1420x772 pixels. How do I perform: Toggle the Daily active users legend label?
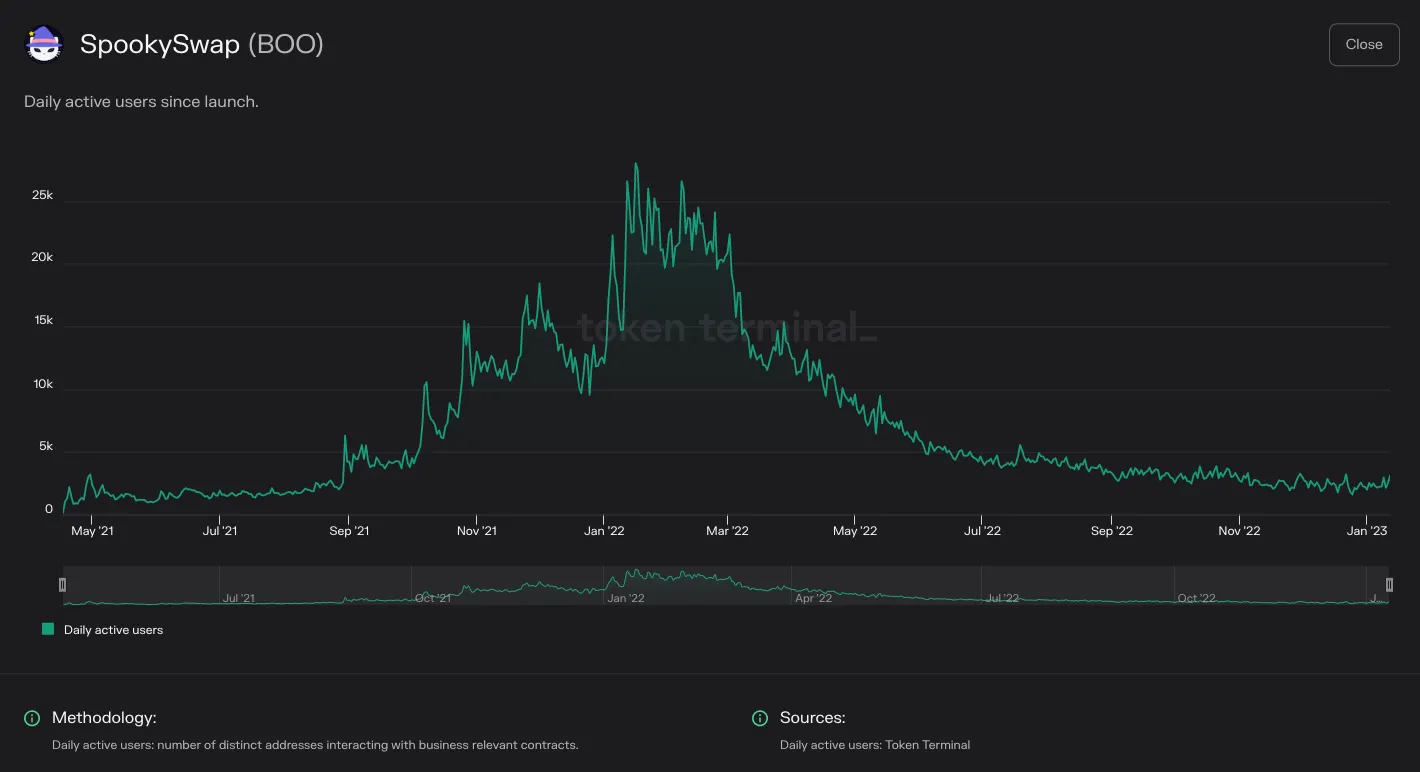[x=113, y=630]
